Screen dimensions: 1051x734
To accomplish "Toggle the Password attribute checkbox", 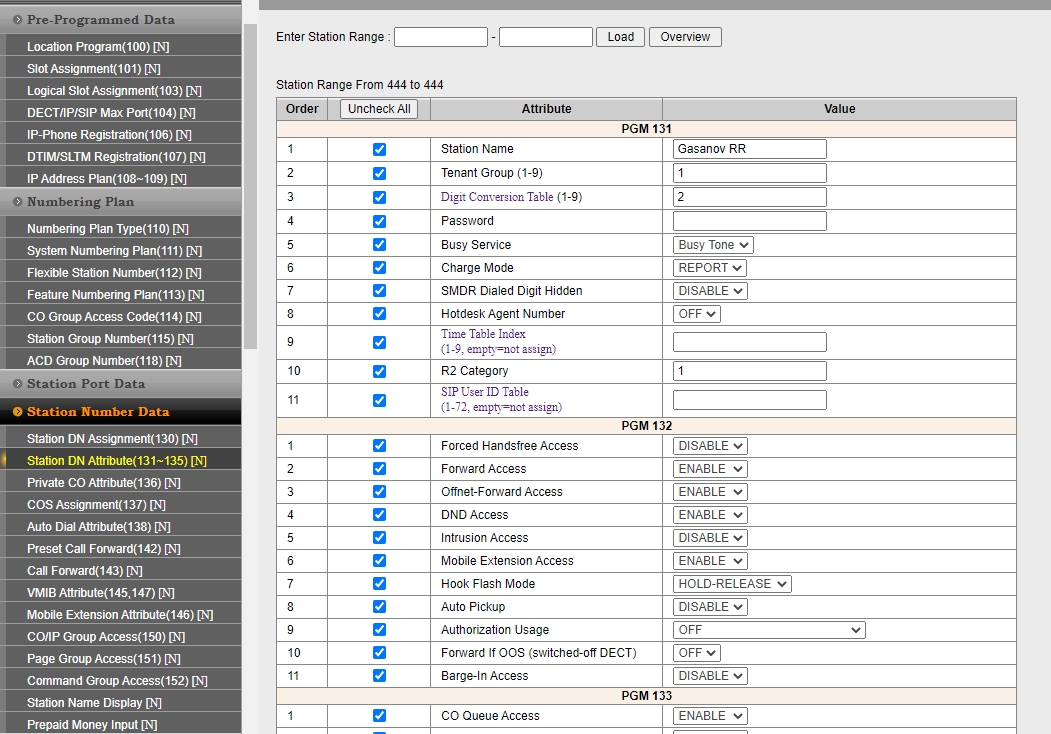I will click(379, 221).
